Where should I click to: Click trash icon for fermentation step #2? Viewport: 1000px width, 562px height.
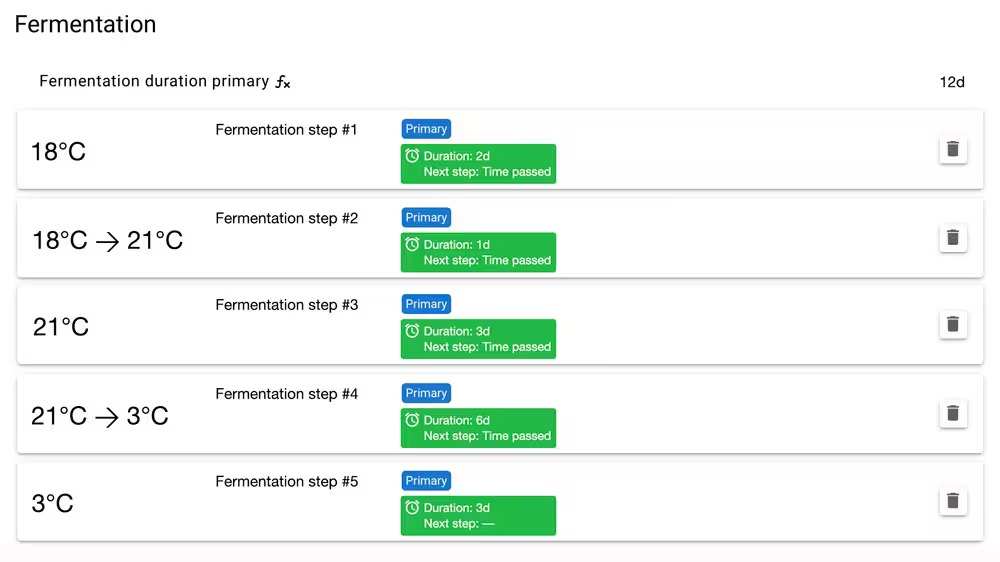[x=952, y=238]
